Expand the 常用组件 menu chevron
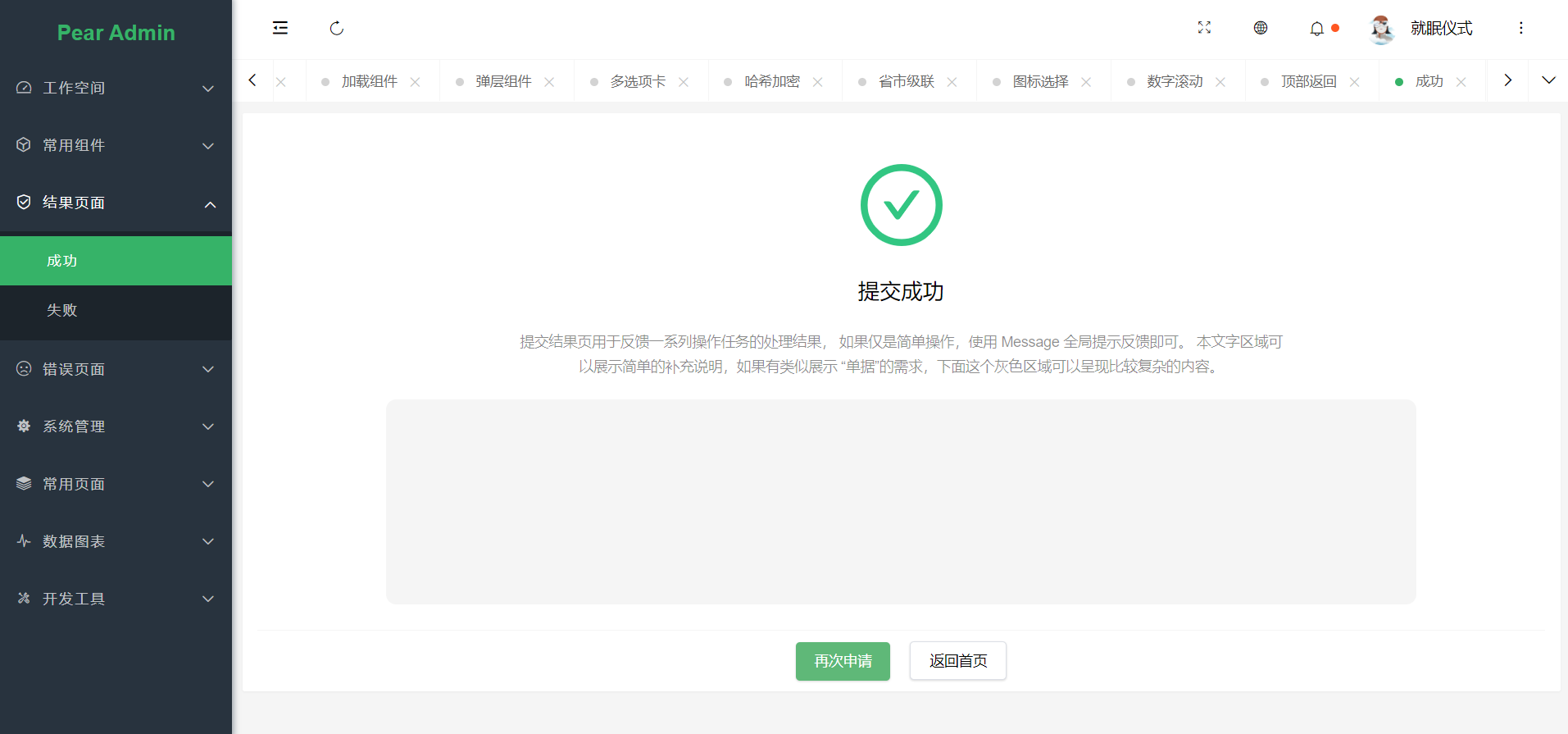 (x=209, y=146)
